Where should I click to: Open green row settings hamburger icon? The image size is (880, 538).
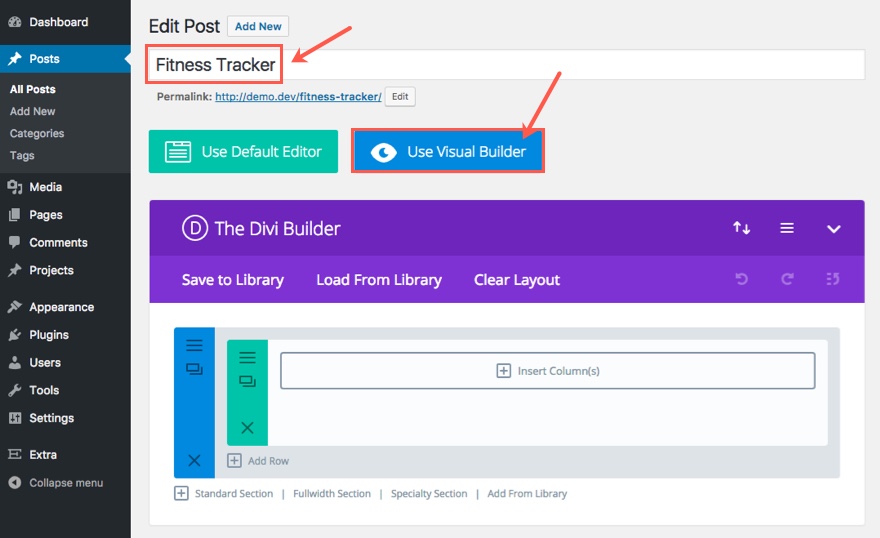click(x=247, y=357)
